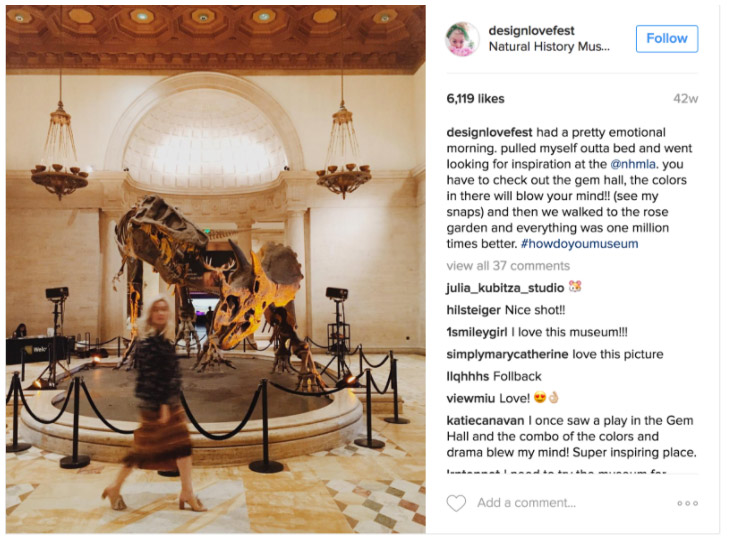Open julia_kubitza_studio commenter profile
732x543 pixels.
point(505,288)
